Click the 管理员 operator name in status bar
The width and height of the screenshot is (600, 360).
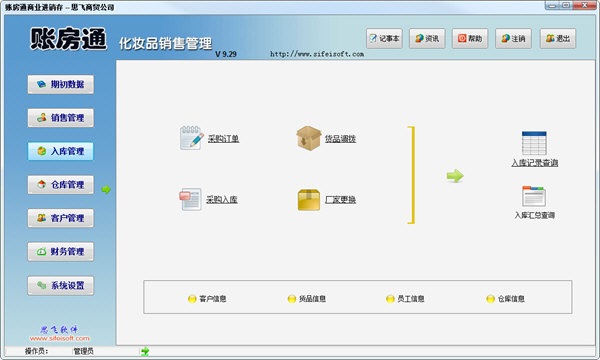pyautogui.click(x=83, y=351)
